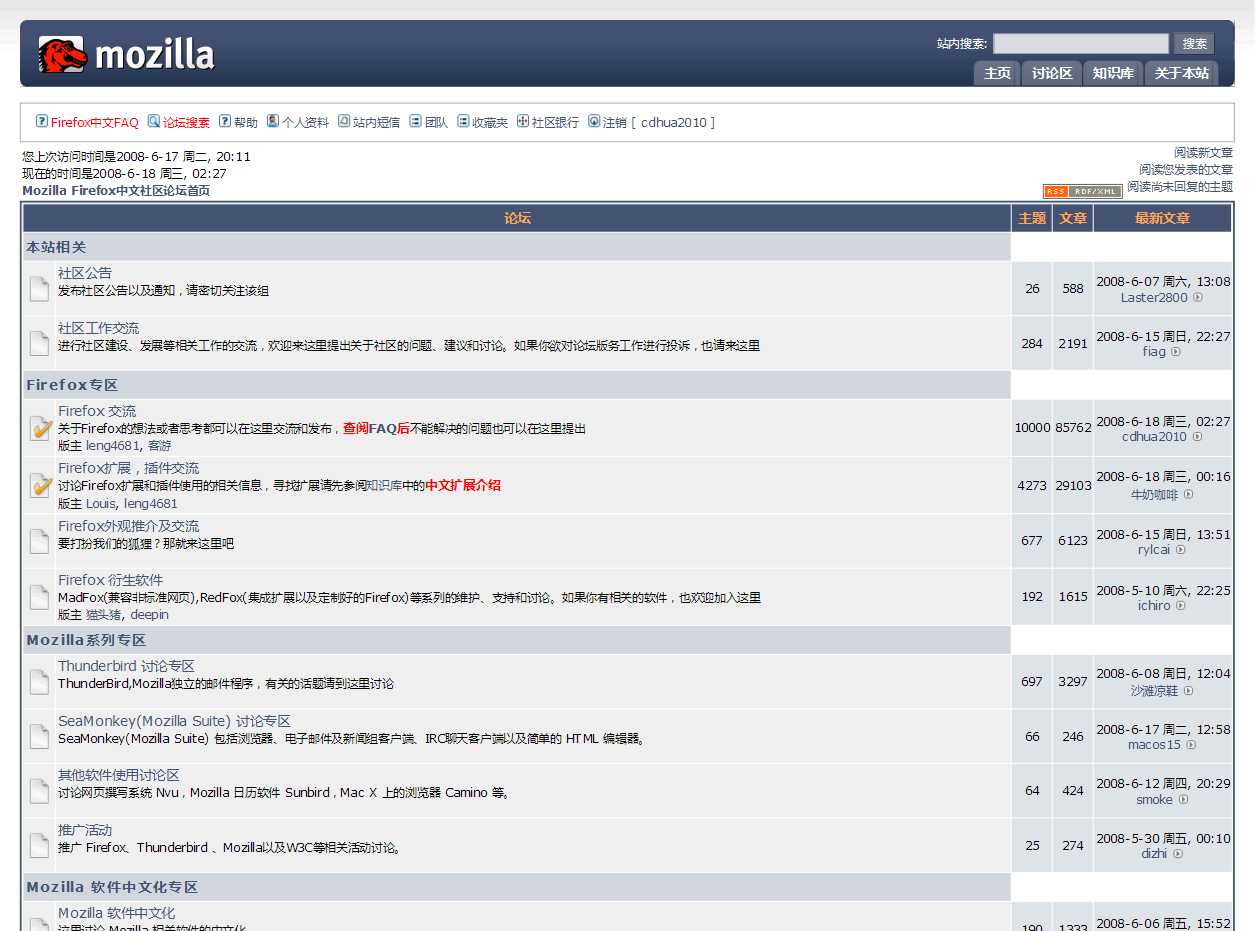Open 阅读尚未回复的主题 link

pos(1180,186)
